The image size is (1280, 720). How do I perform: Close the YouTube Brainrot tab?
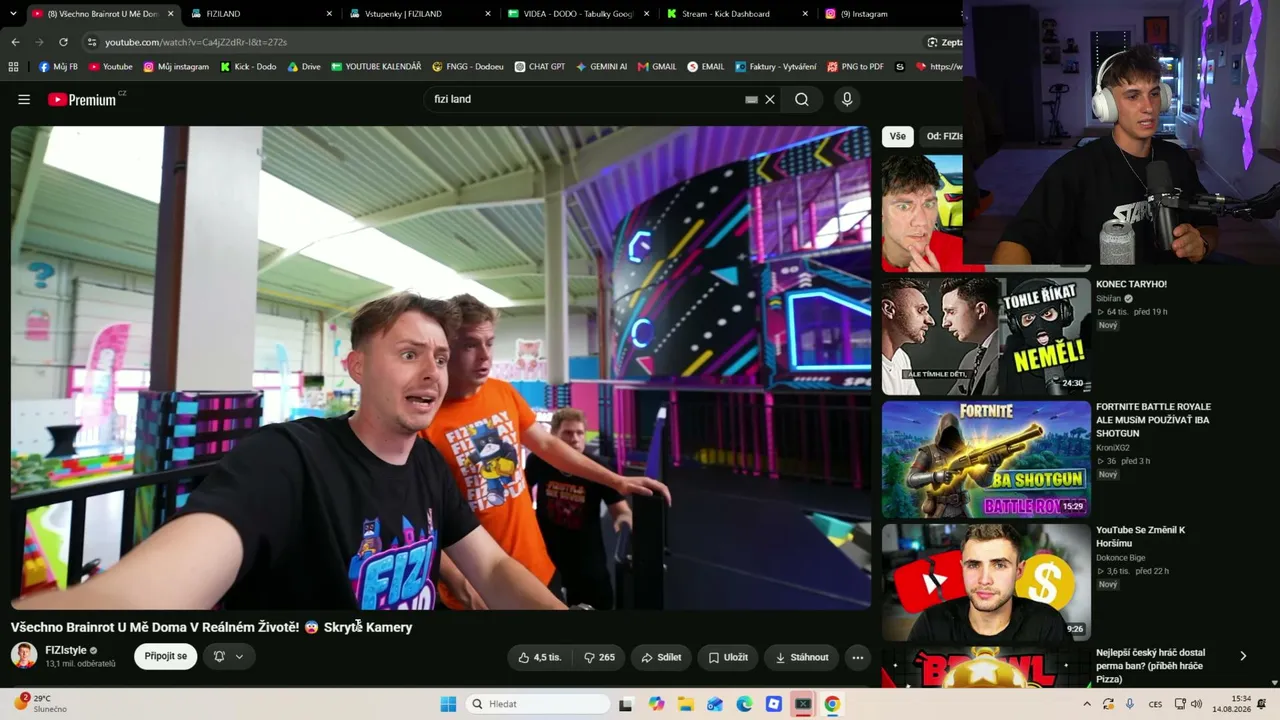[x=170, y=14]
